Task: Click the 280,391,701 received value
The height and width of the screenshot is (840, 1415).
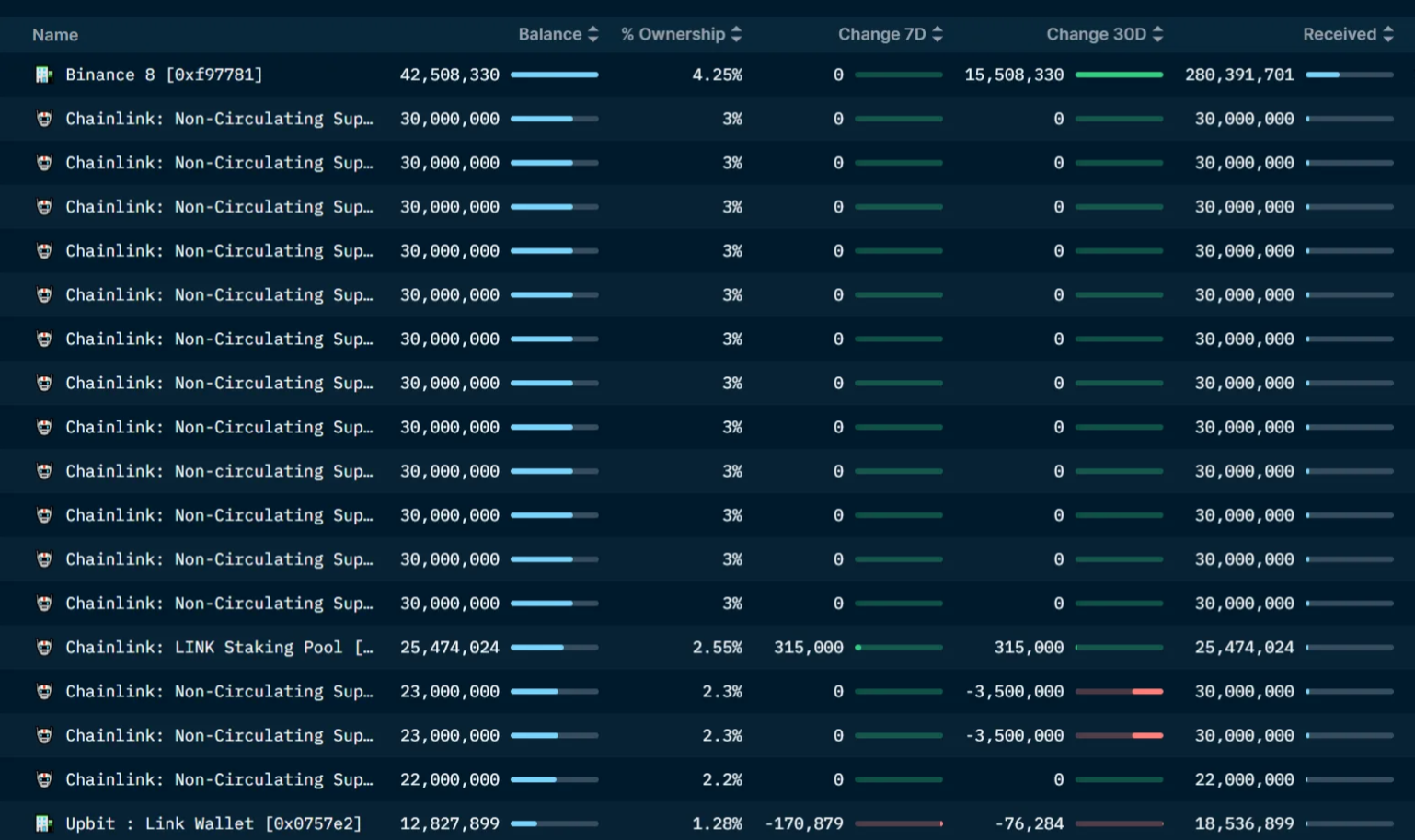Action: [x=1239, y=75]
